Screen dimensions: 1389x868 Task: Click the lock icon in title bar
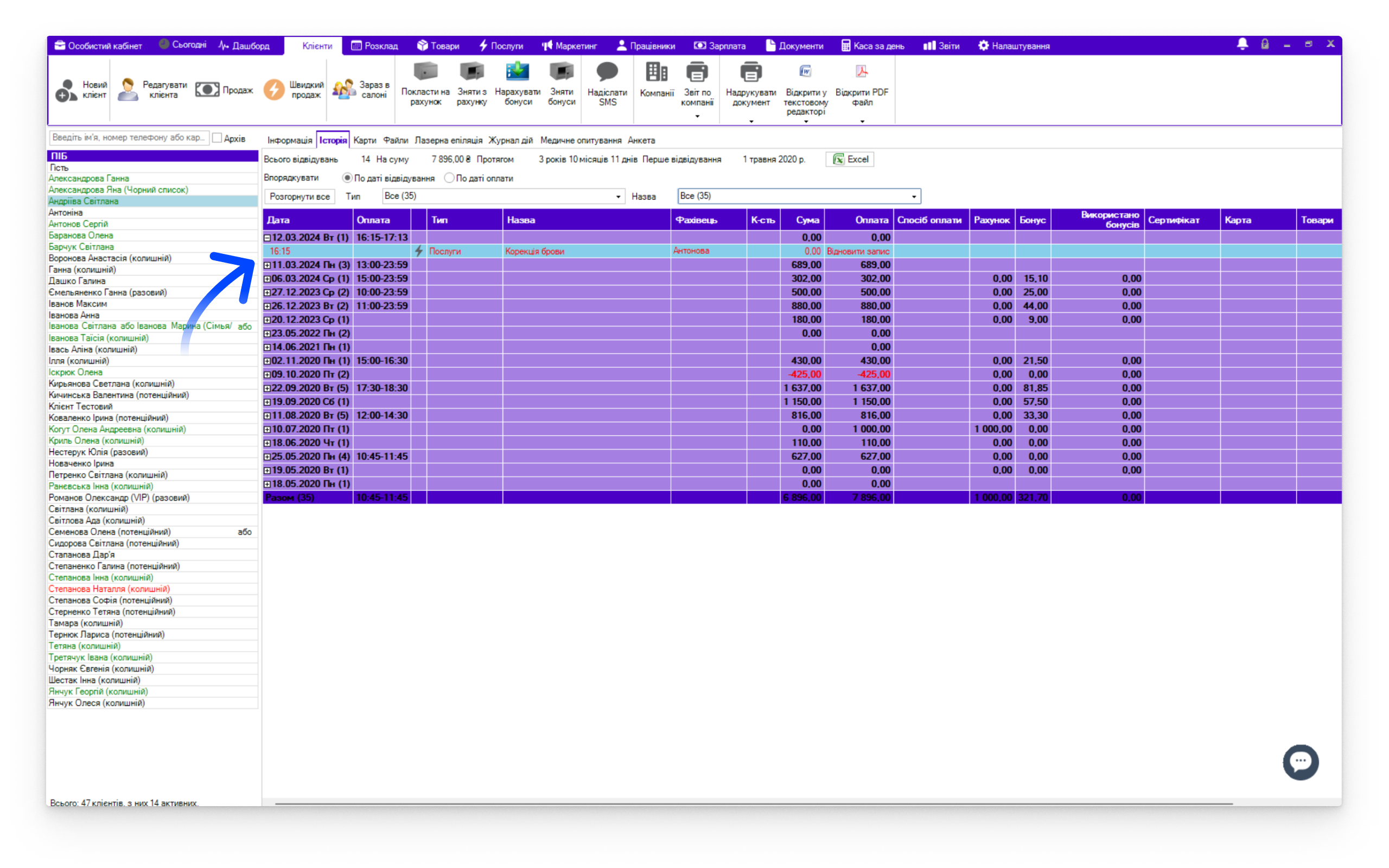(x=1265, y=44)
